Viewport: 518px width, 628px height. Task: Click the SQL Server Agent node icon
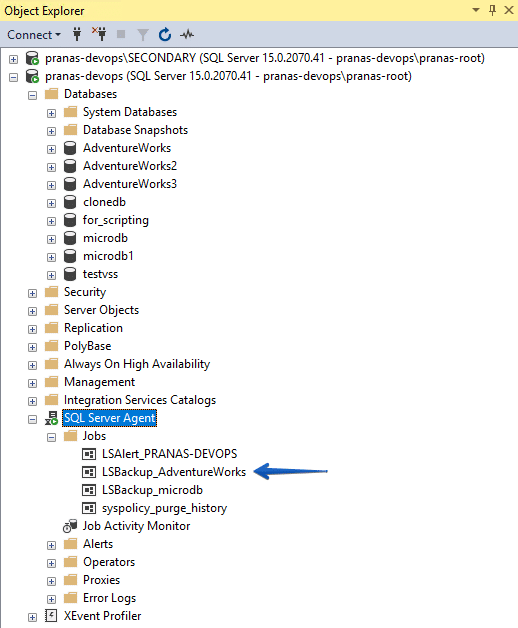tap(51, 418)
